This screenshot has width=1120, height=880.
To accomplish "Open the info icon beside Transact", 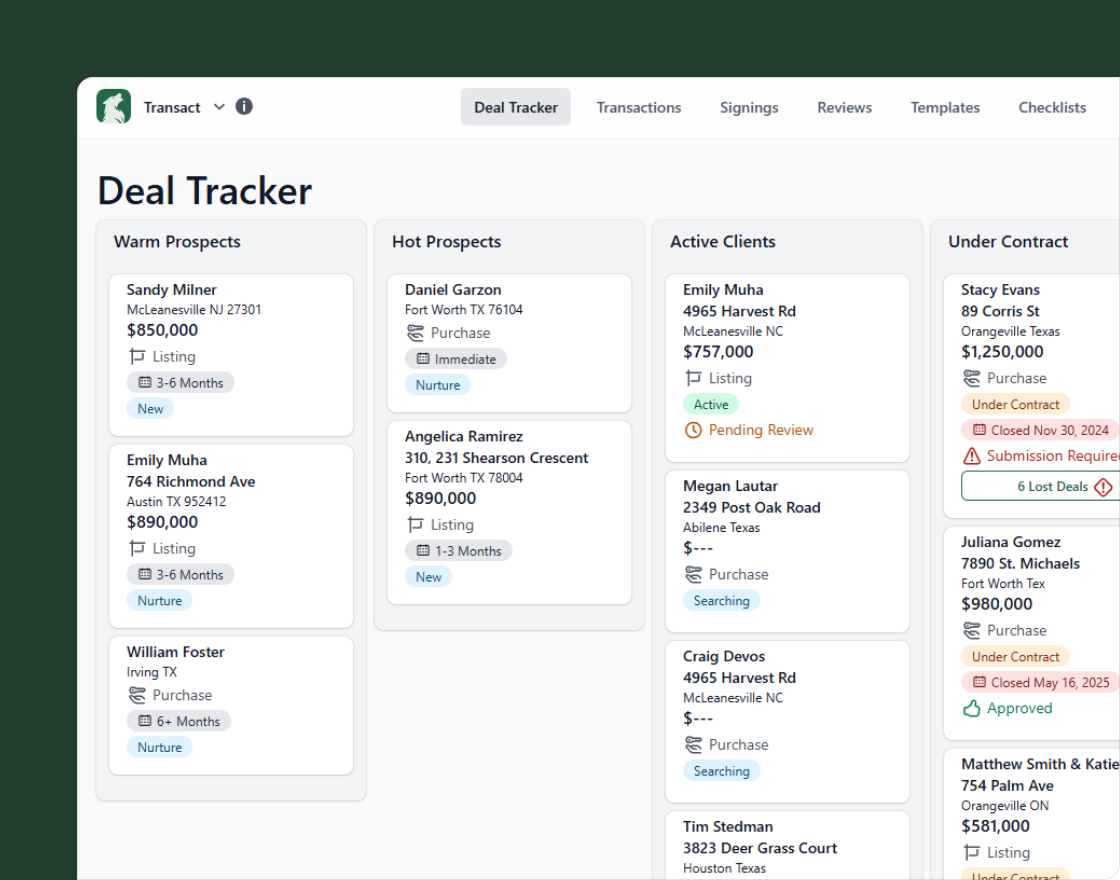I will [244, 106].
